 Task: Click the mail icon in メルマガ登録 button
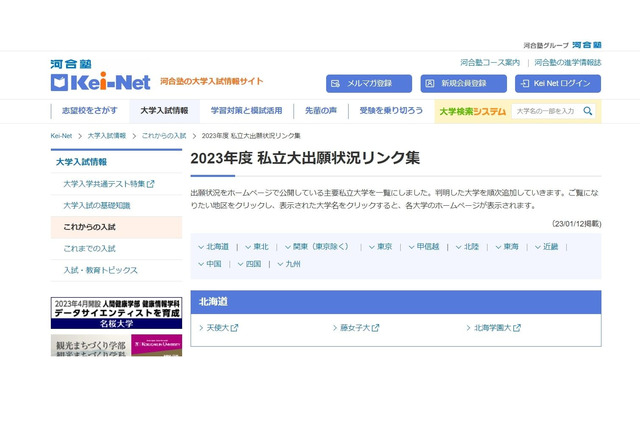[x=336, y=84]
